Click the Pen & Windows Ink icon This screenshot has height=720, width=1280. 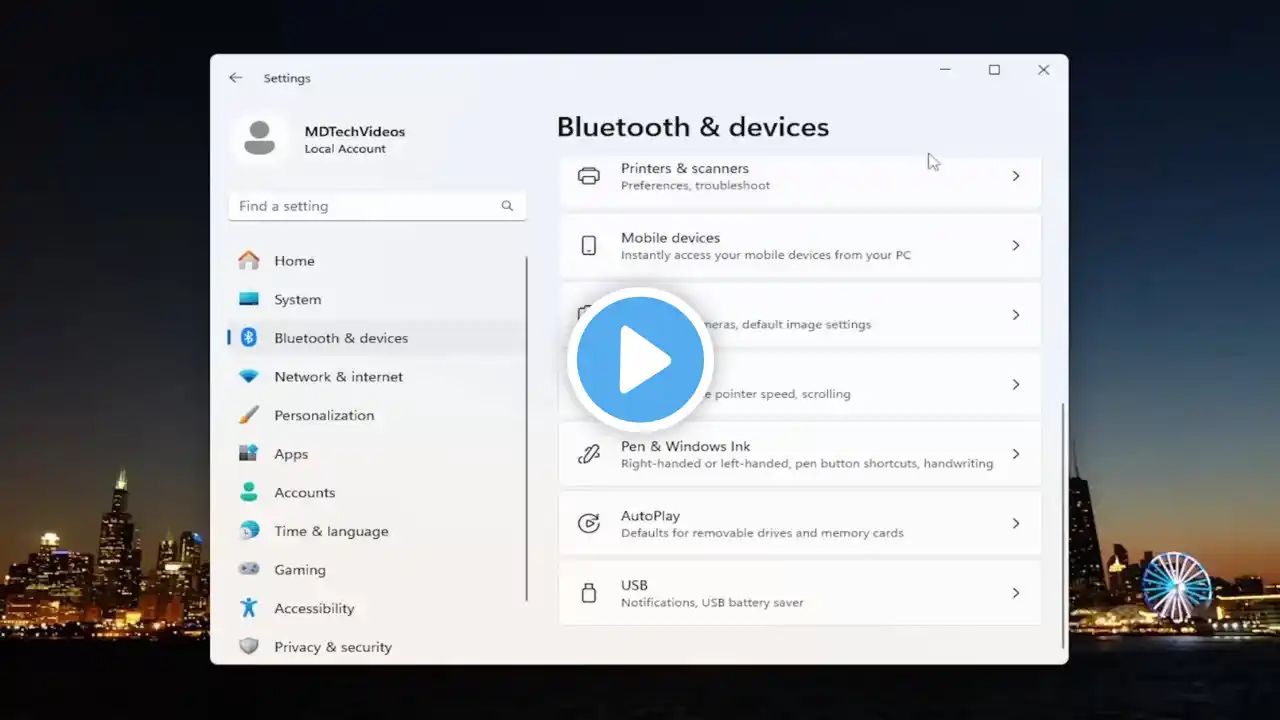[589, 454]
